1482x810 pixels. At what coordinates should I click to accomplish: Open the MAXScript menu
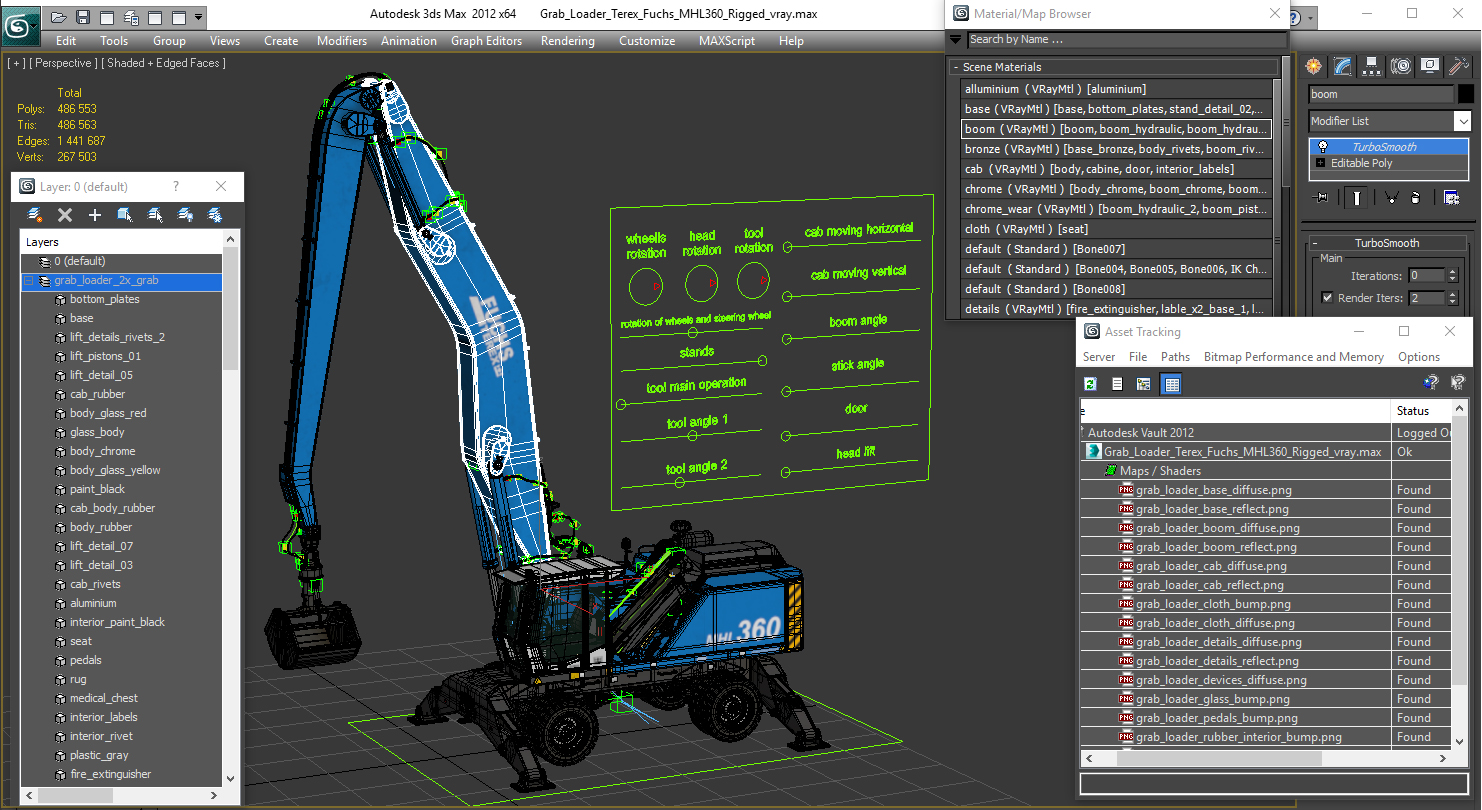(x=727, y=41)
